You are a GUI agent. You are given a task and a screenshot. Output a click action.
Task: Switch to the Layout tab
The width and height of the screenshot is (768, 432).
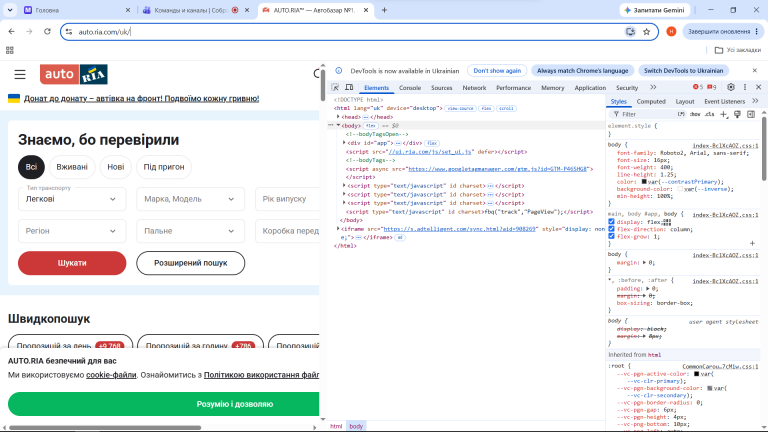(685, 101)
